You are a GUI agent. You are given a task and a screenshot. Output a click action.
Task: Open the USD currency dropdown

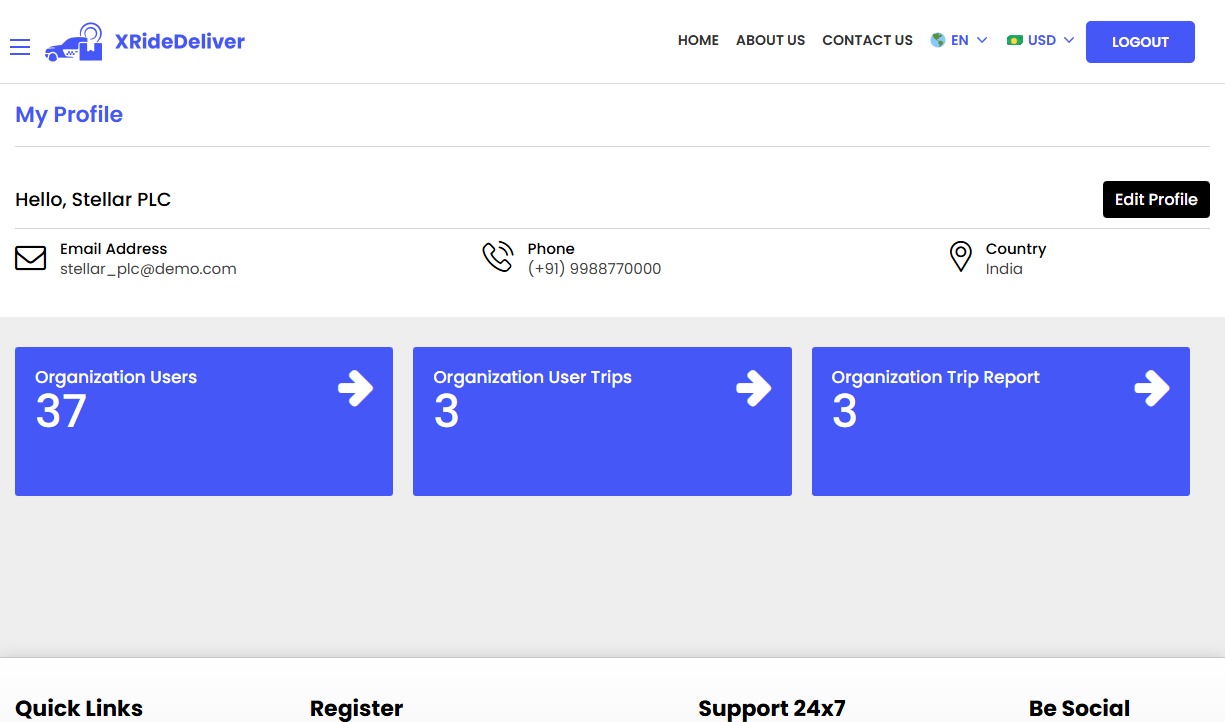(x=1040, y=40)
